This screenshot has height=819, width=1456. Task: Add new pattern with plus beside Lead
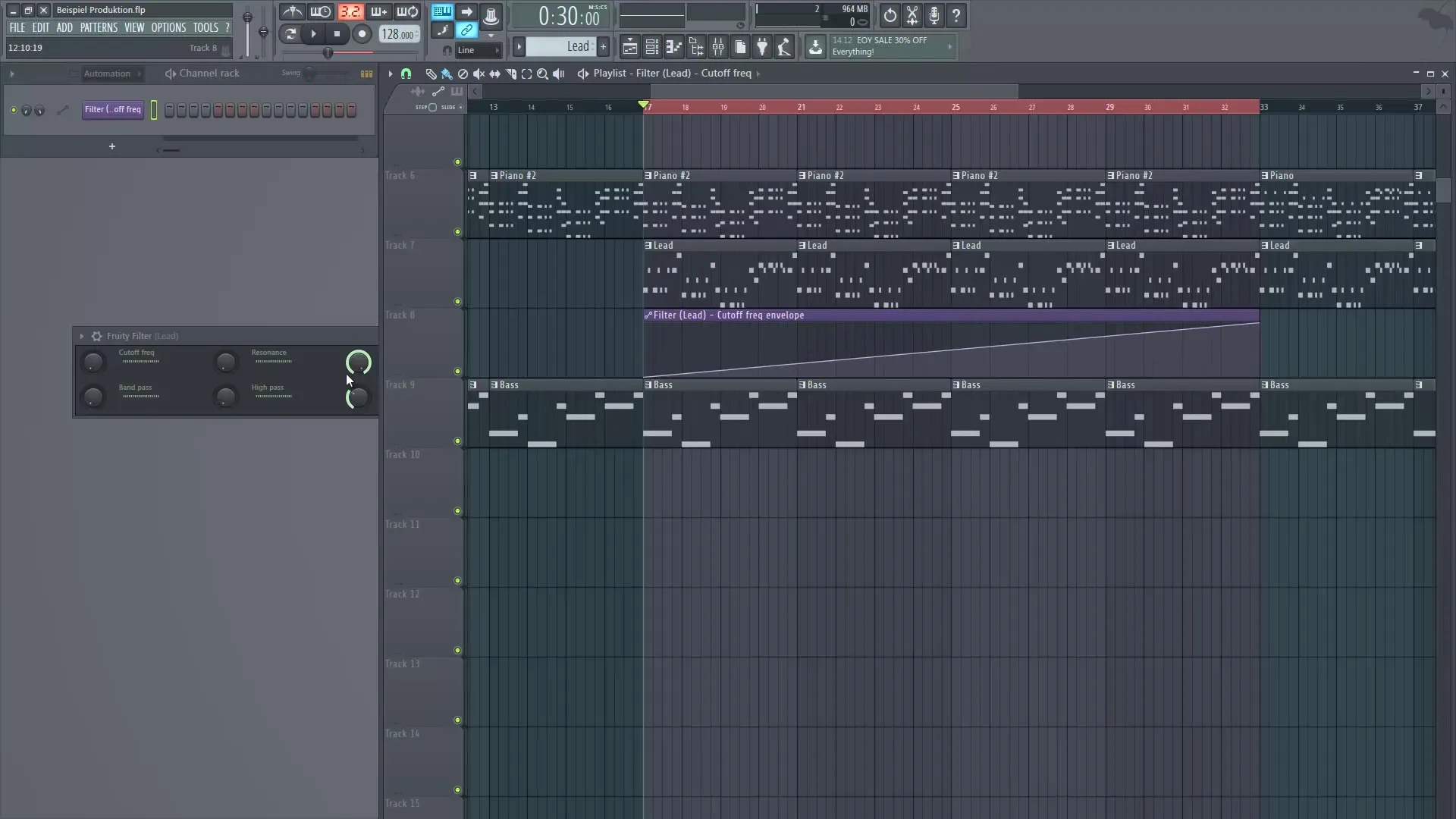coord(604,47)
